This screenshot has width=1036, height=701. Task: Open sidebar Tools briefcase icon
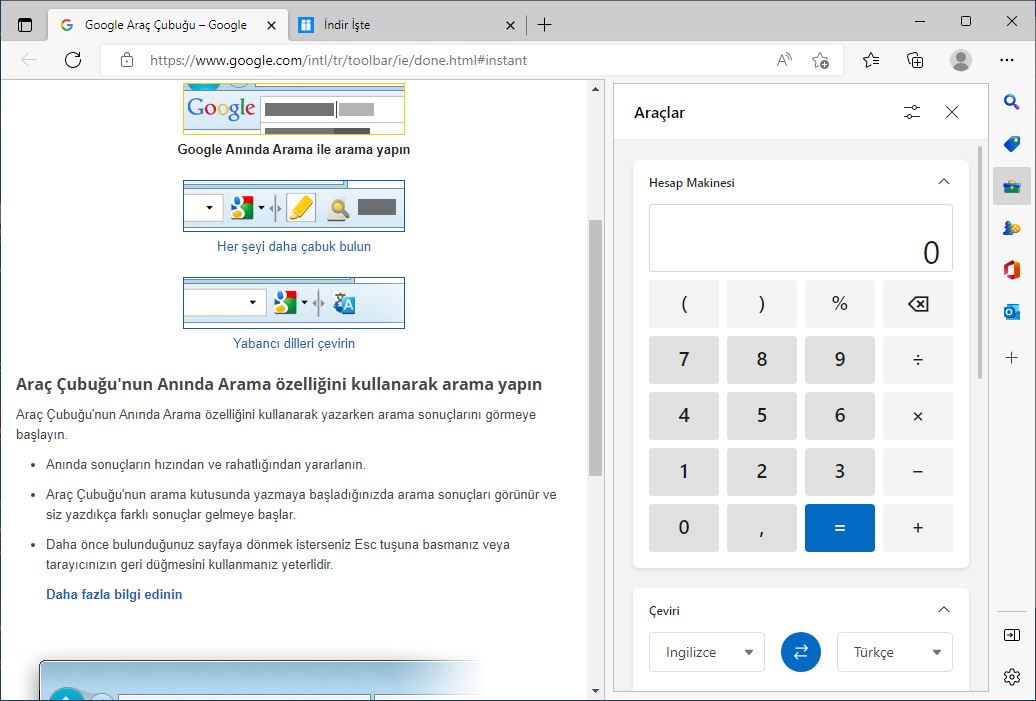[x=1012, y=186]
